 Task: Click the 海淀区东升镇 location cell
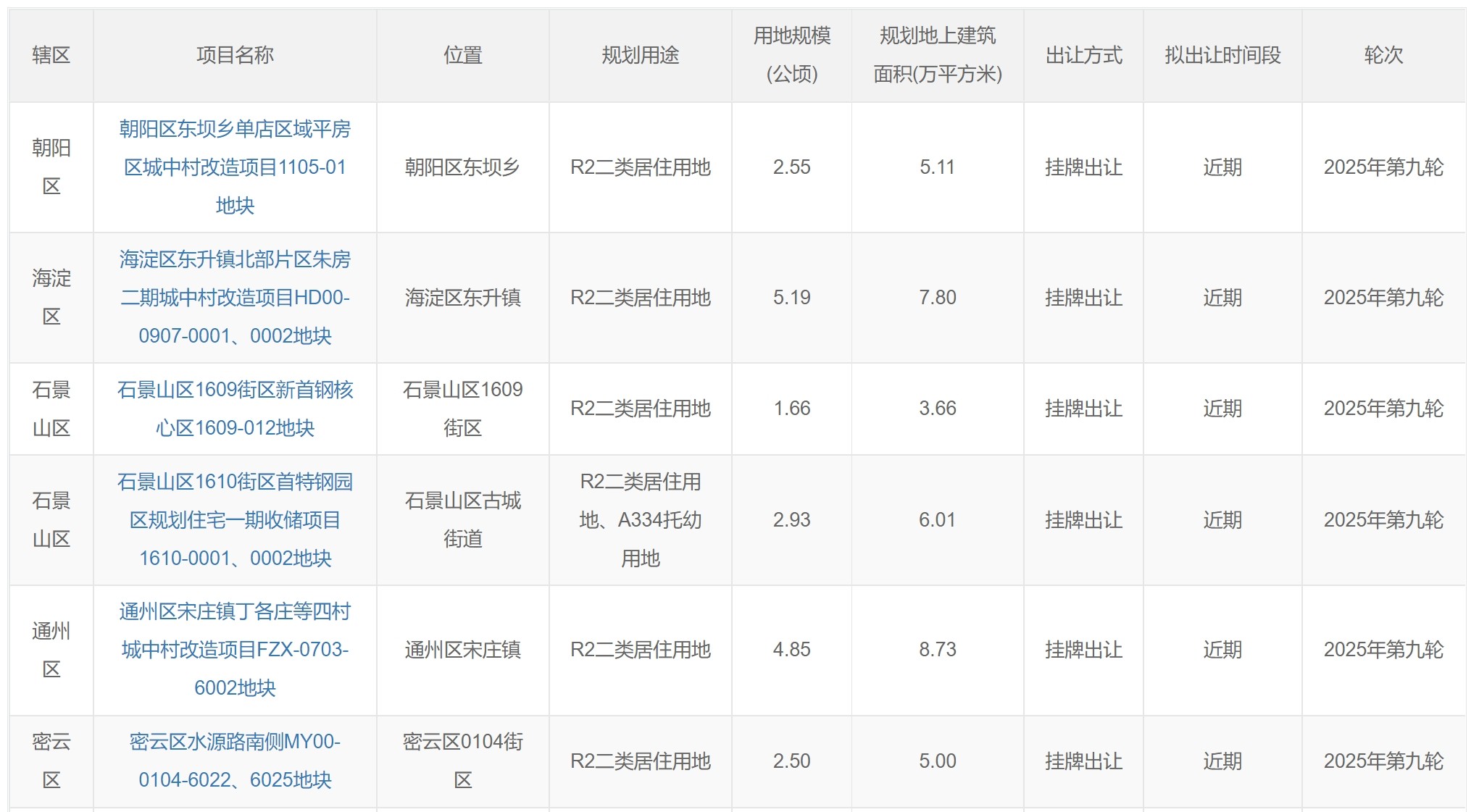pyautogui.click(x=462, y=298)
